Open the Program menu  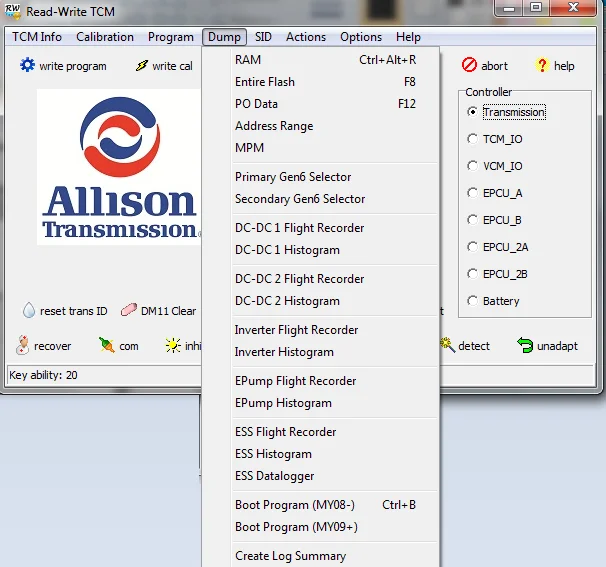171,37
